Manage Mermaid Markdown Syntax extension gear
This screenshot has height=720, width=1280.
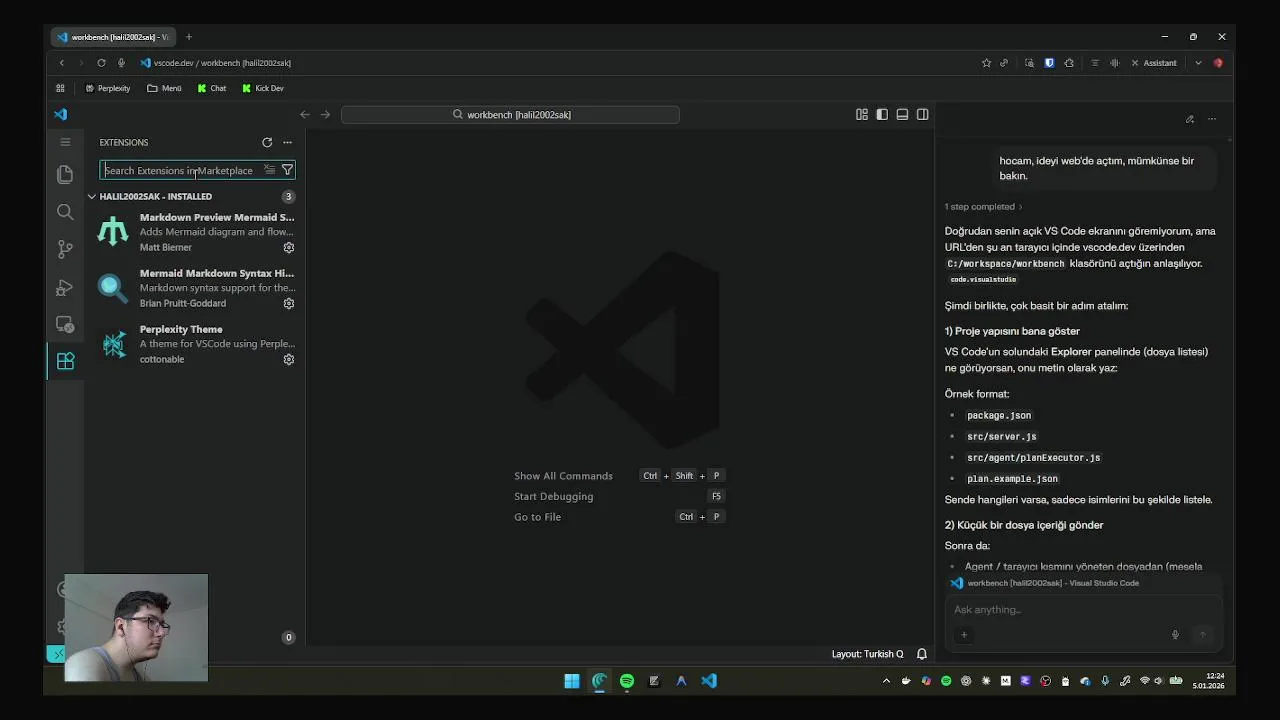click(289, 303)
